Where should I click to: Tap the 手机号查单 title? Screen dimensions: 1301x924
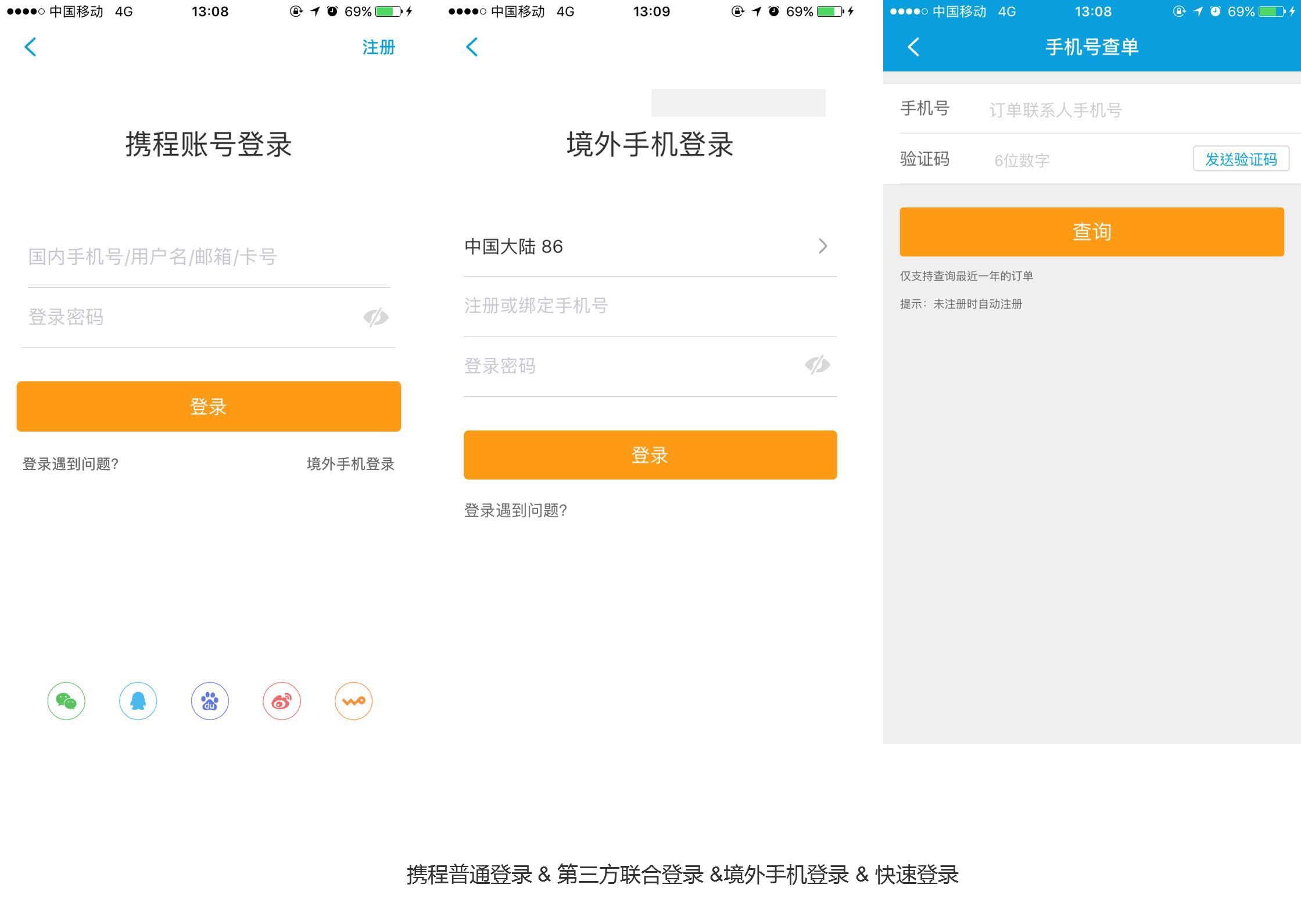coord(1092,47)
